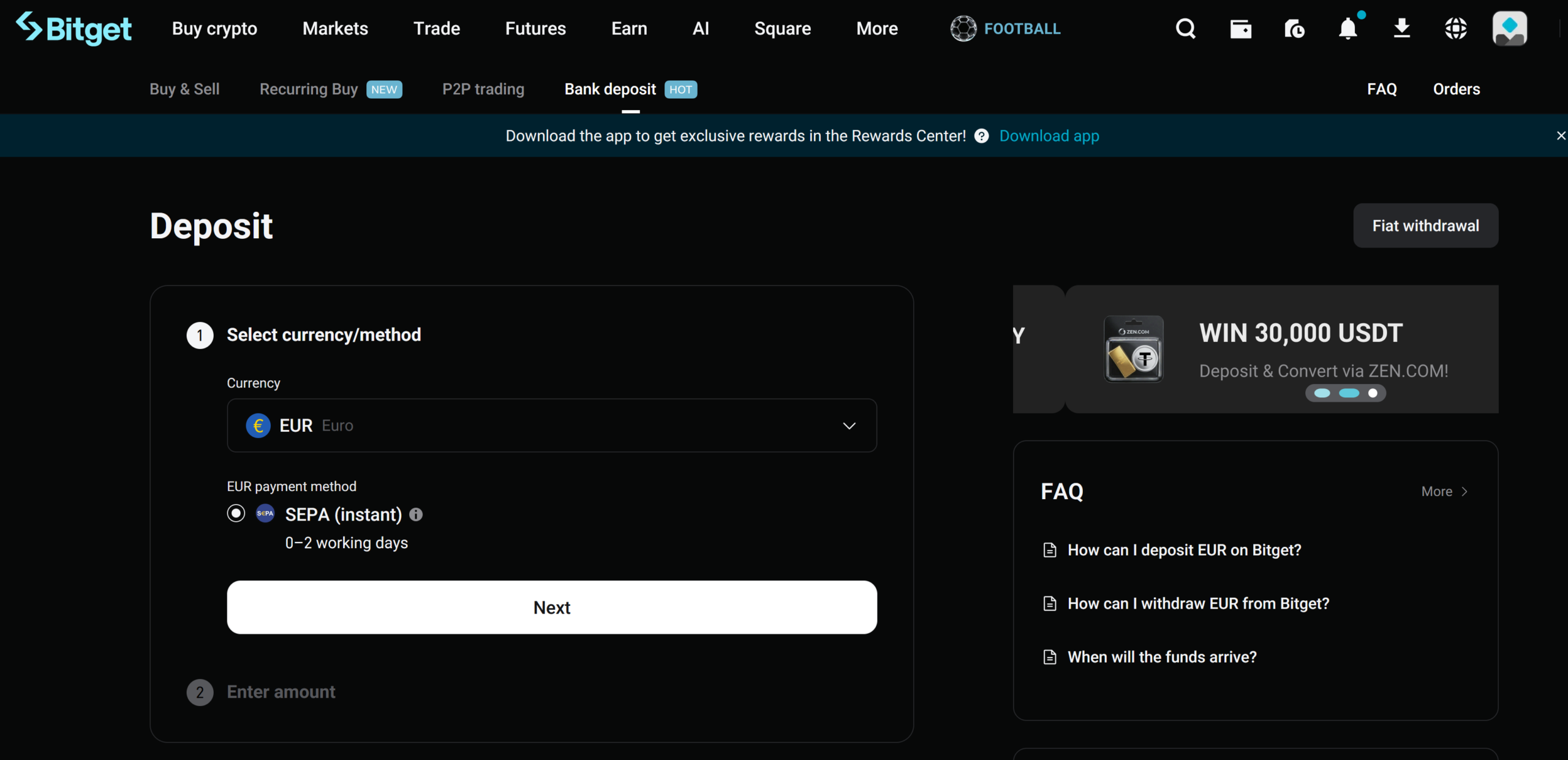Screen dimensions: 1568x760
Task: Select the first carousel indicator dot
Action: point(1322,393)
